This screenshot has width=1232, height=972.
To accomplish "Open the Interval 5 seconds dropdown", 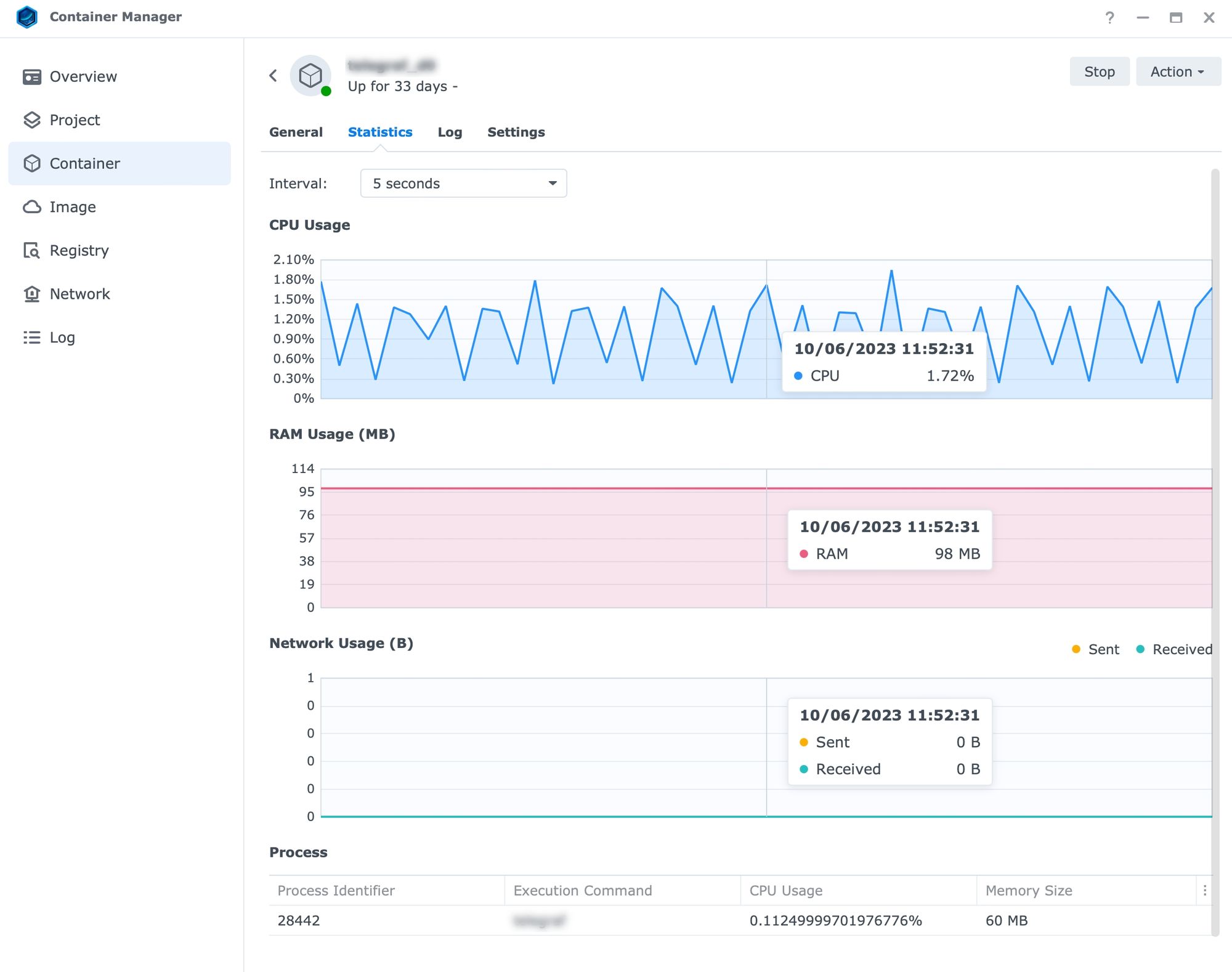I will [463, 184].
